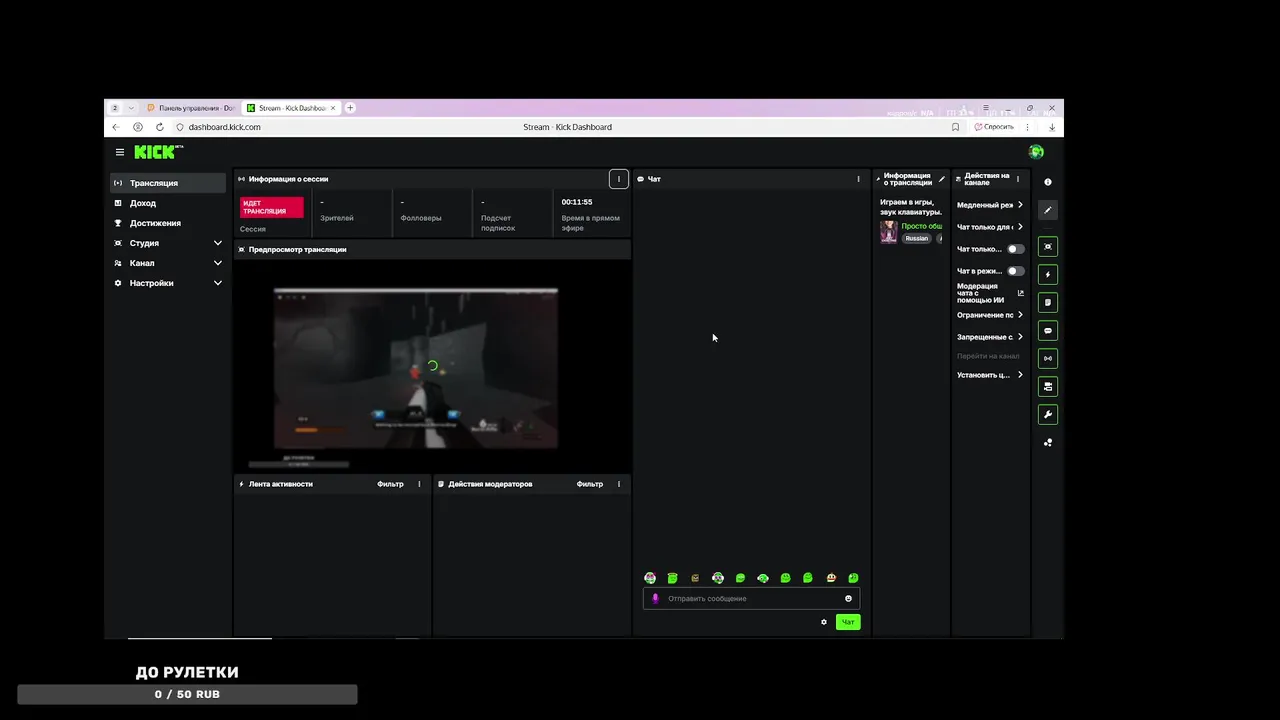Click in the 'Отправить сообщение' message field
Image resolution: width=1280 pixels, height=720 pixels.
click(x=752, y=598)
